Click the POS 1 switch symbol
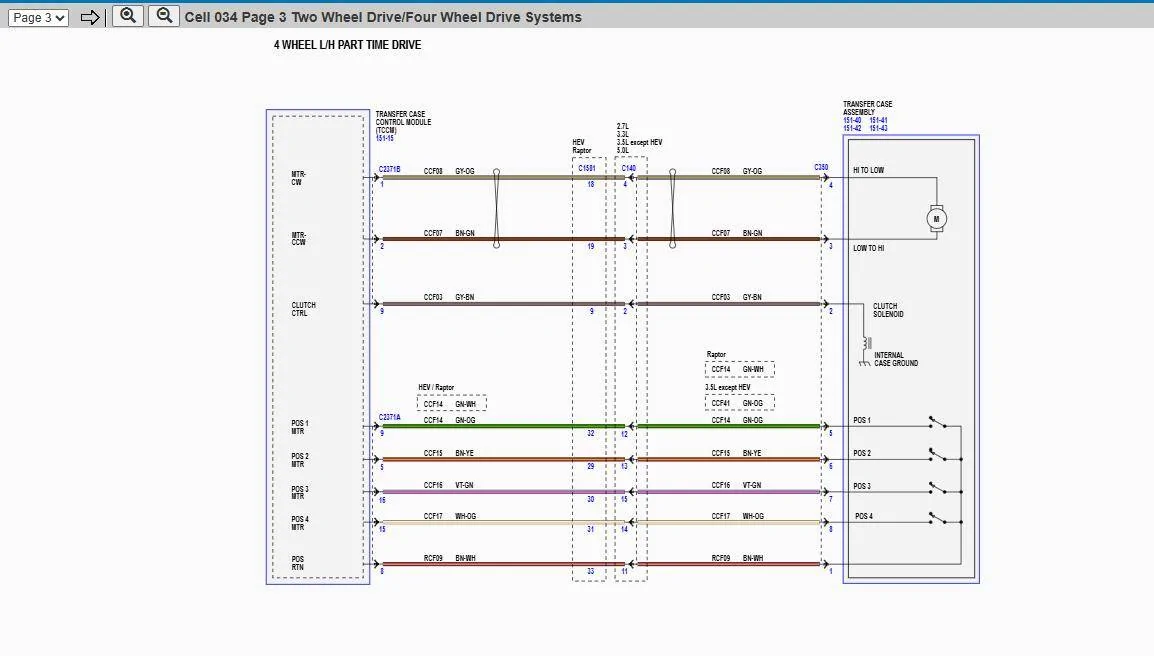 pos(937,422)
